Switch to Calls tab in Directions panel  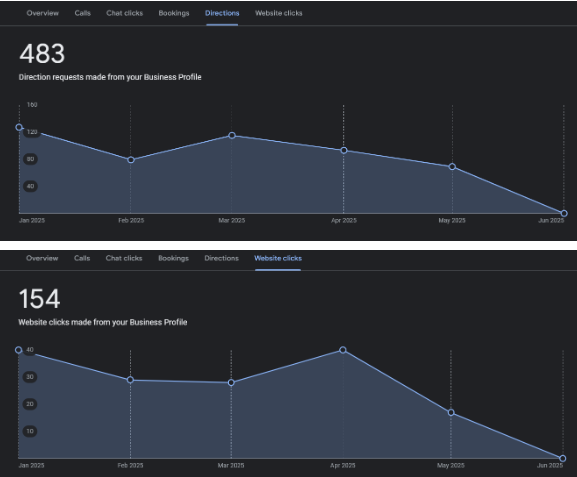click(82, 13)
